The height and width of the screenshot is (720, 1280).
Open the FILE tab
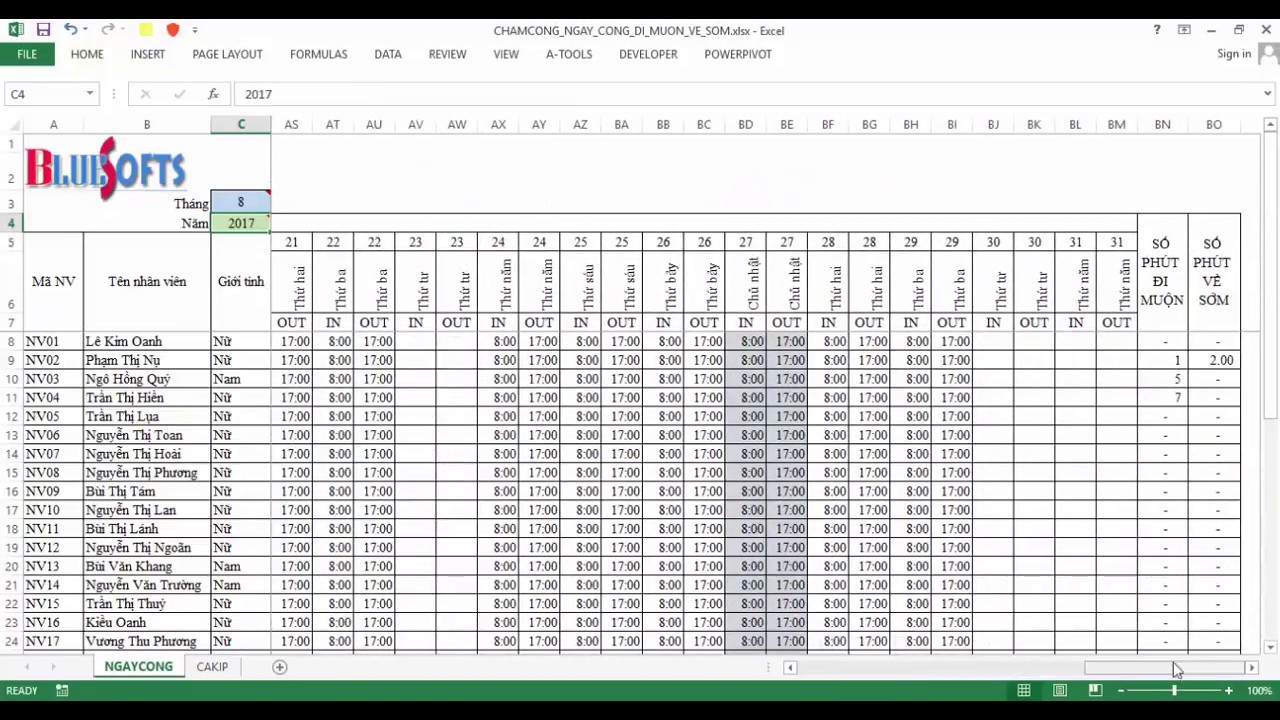[x=27, y=54]
